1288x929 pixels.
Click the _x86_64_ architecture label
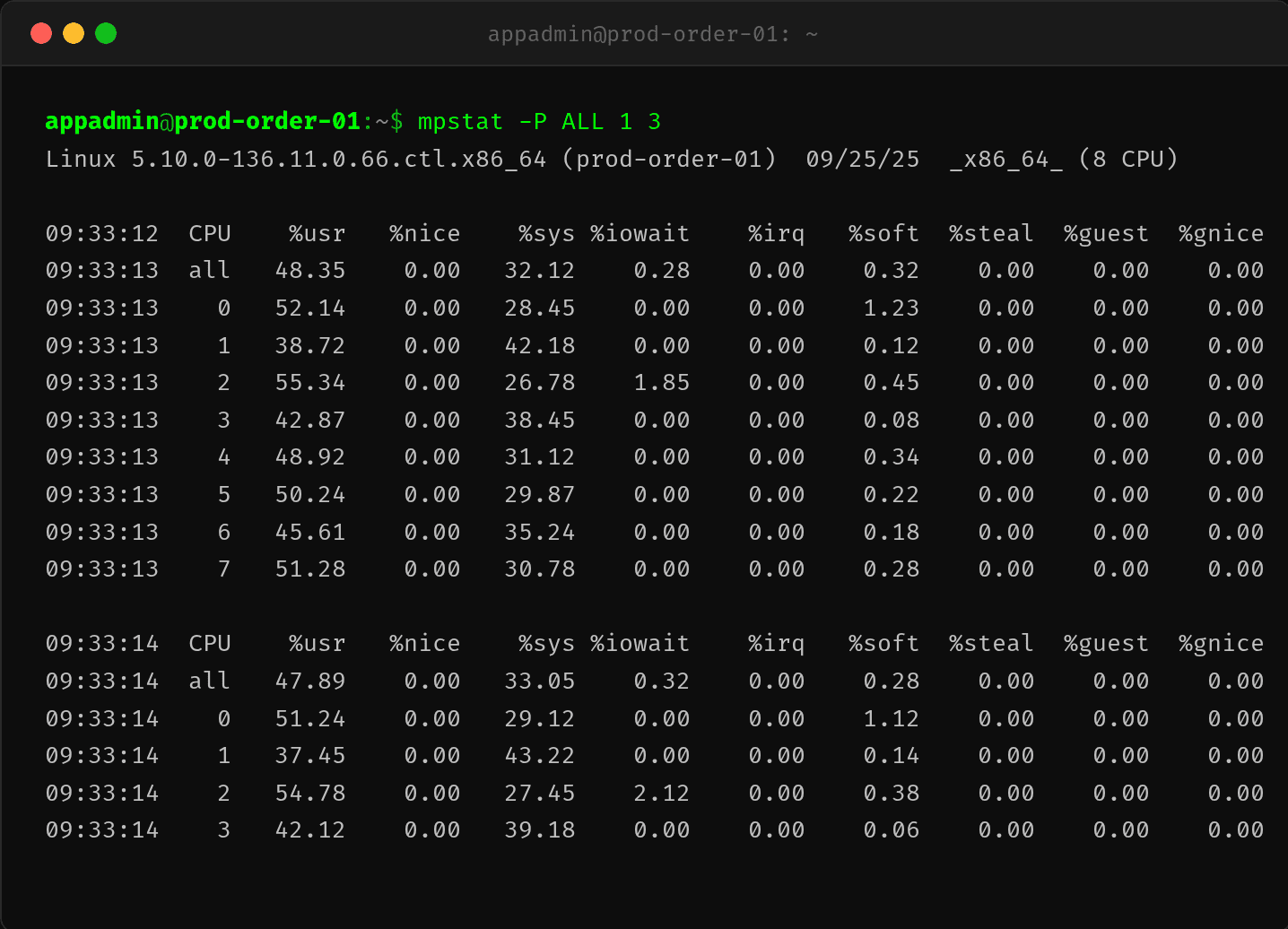[1005, 159]
